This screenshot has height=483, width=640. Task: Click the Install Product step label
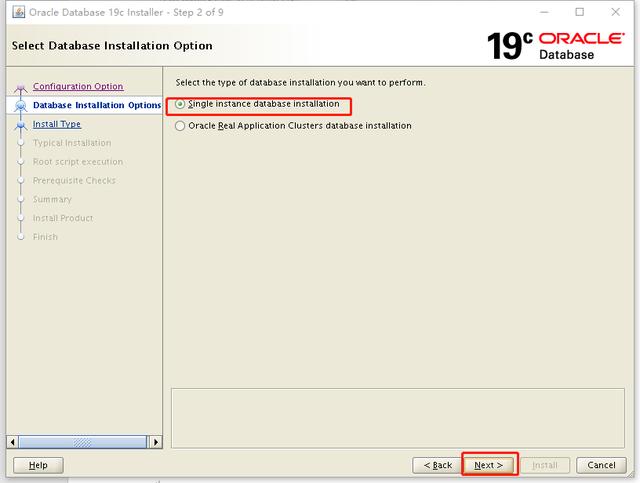click(x=63, y=218)
